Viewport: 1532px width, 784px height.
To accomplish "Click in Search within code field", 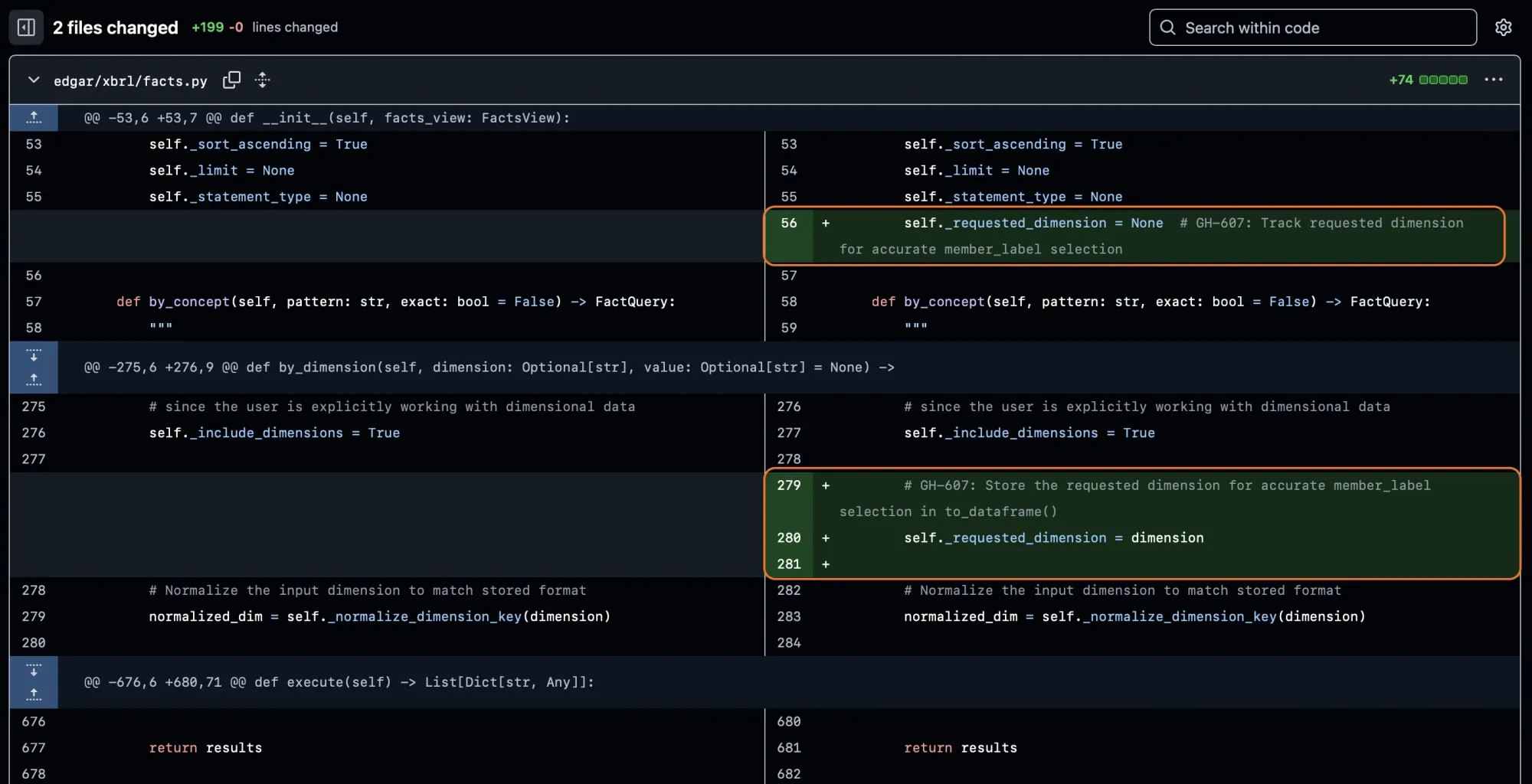I will tap(1313, 28).
